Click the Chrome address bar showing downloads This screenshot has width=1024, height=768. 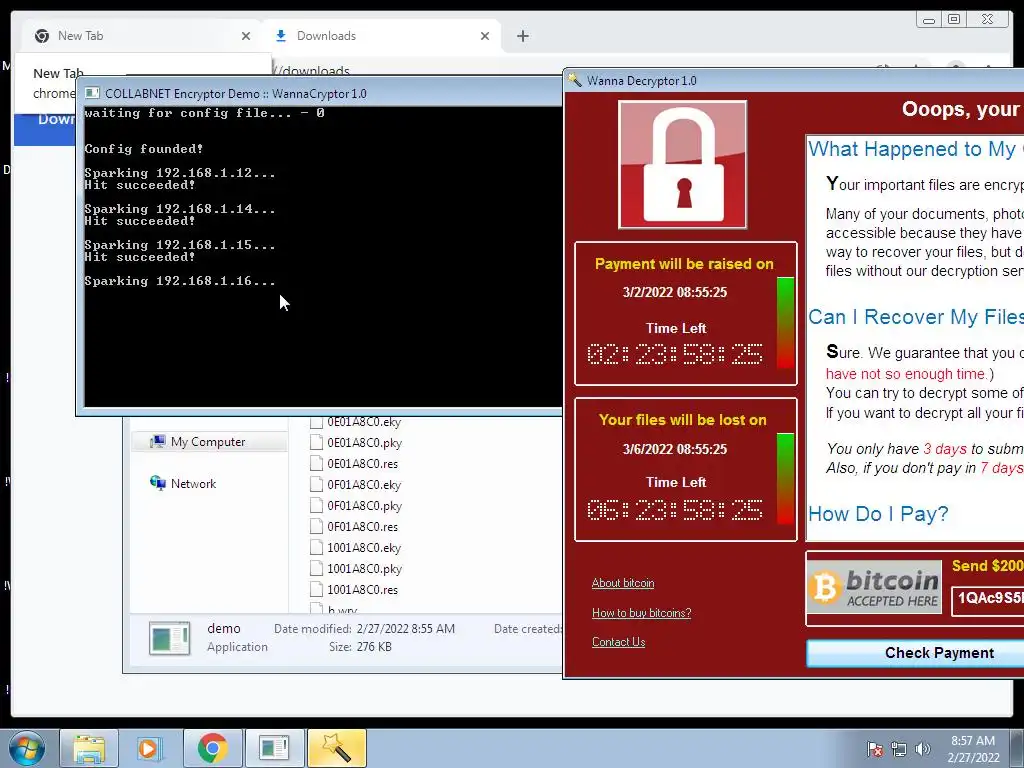point(313,71)
